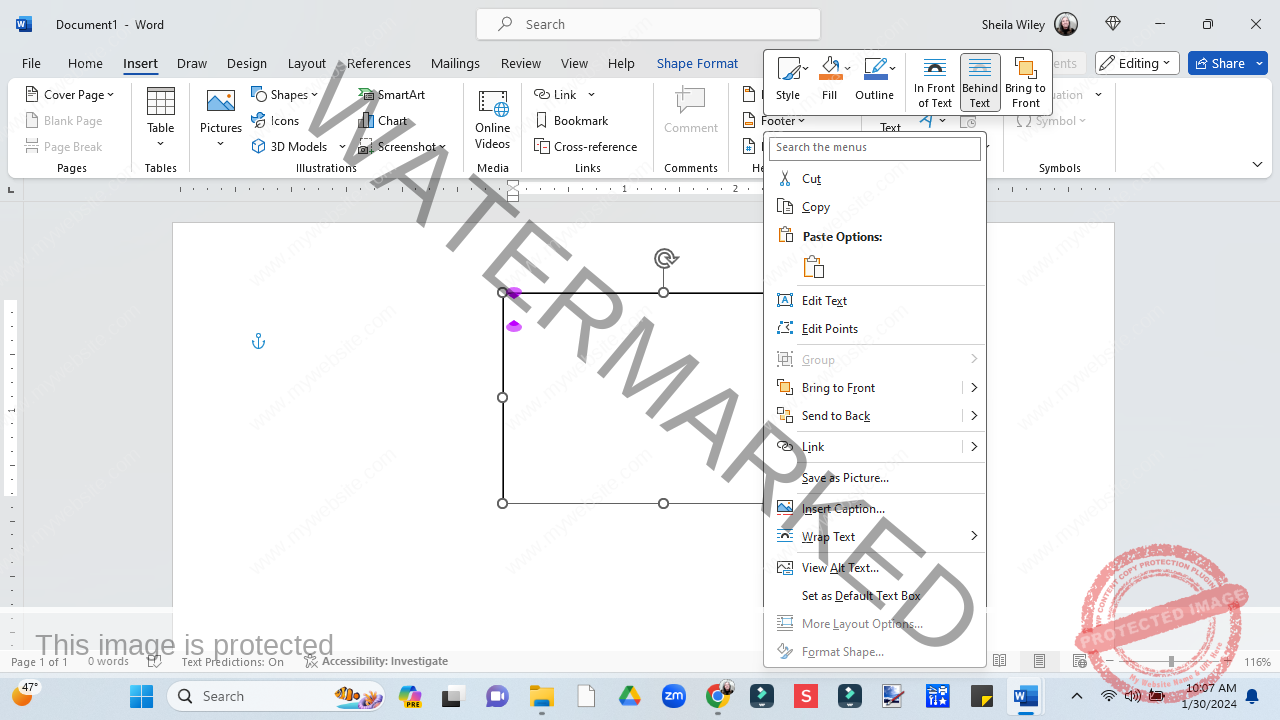1280x720 pixels.
Task: Expand the Fill color dropdown arrow
Action: point(848,69)
